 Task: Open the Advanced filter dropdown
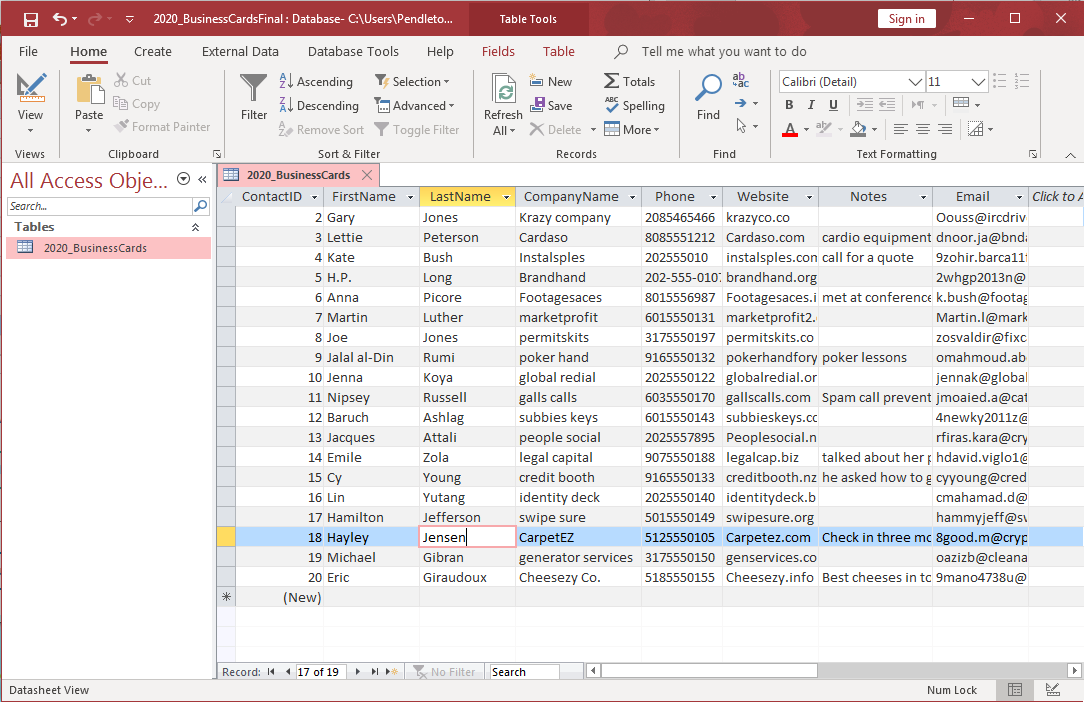pos(416,105)
